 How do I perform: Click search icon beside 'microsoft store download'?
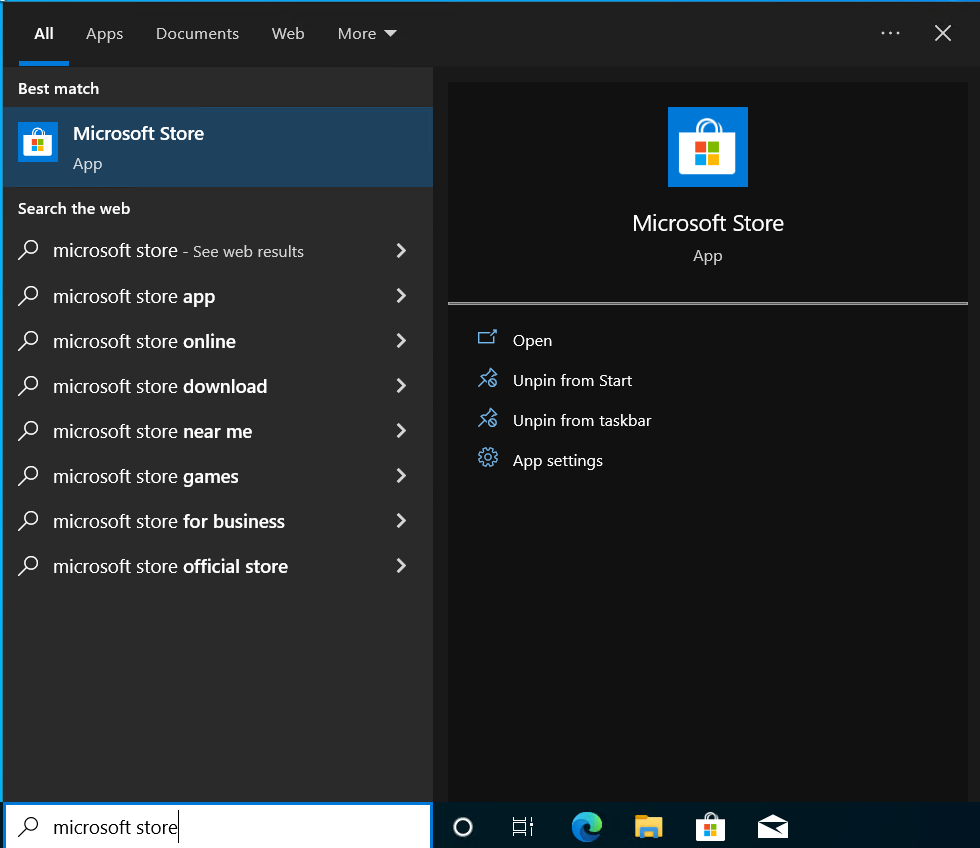coord(29,386)
